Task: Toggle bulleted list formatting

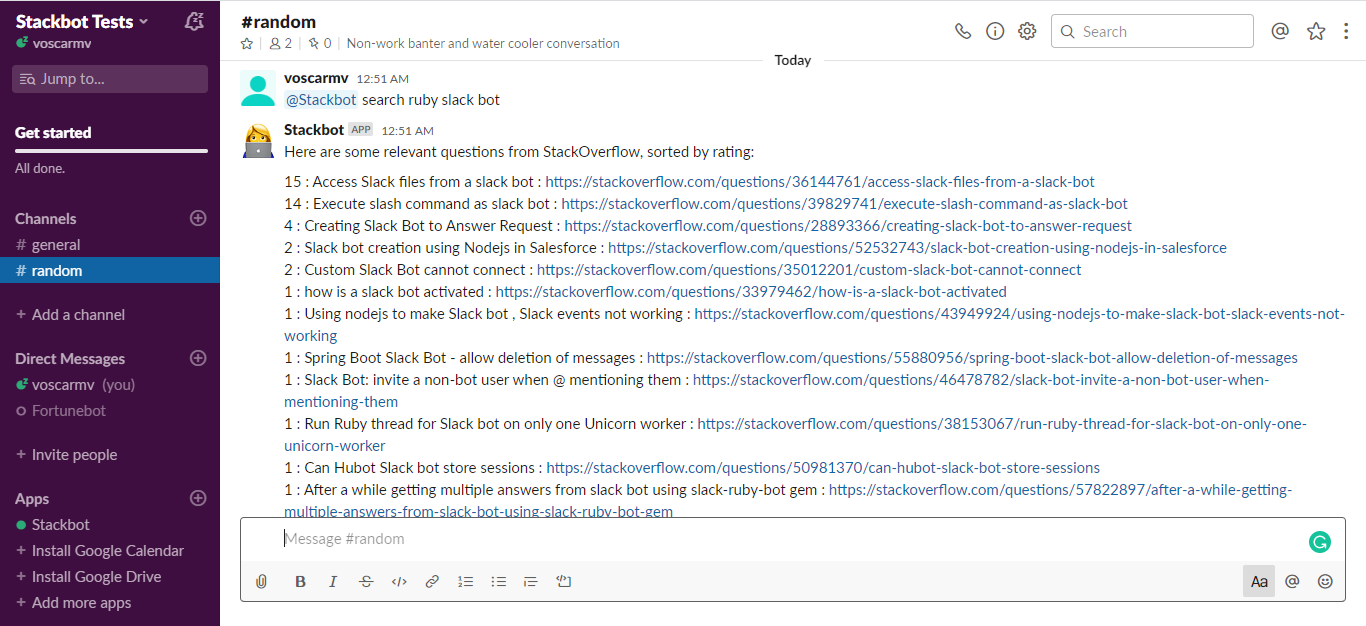Action: pyautogui.click(x=498, y=581)
